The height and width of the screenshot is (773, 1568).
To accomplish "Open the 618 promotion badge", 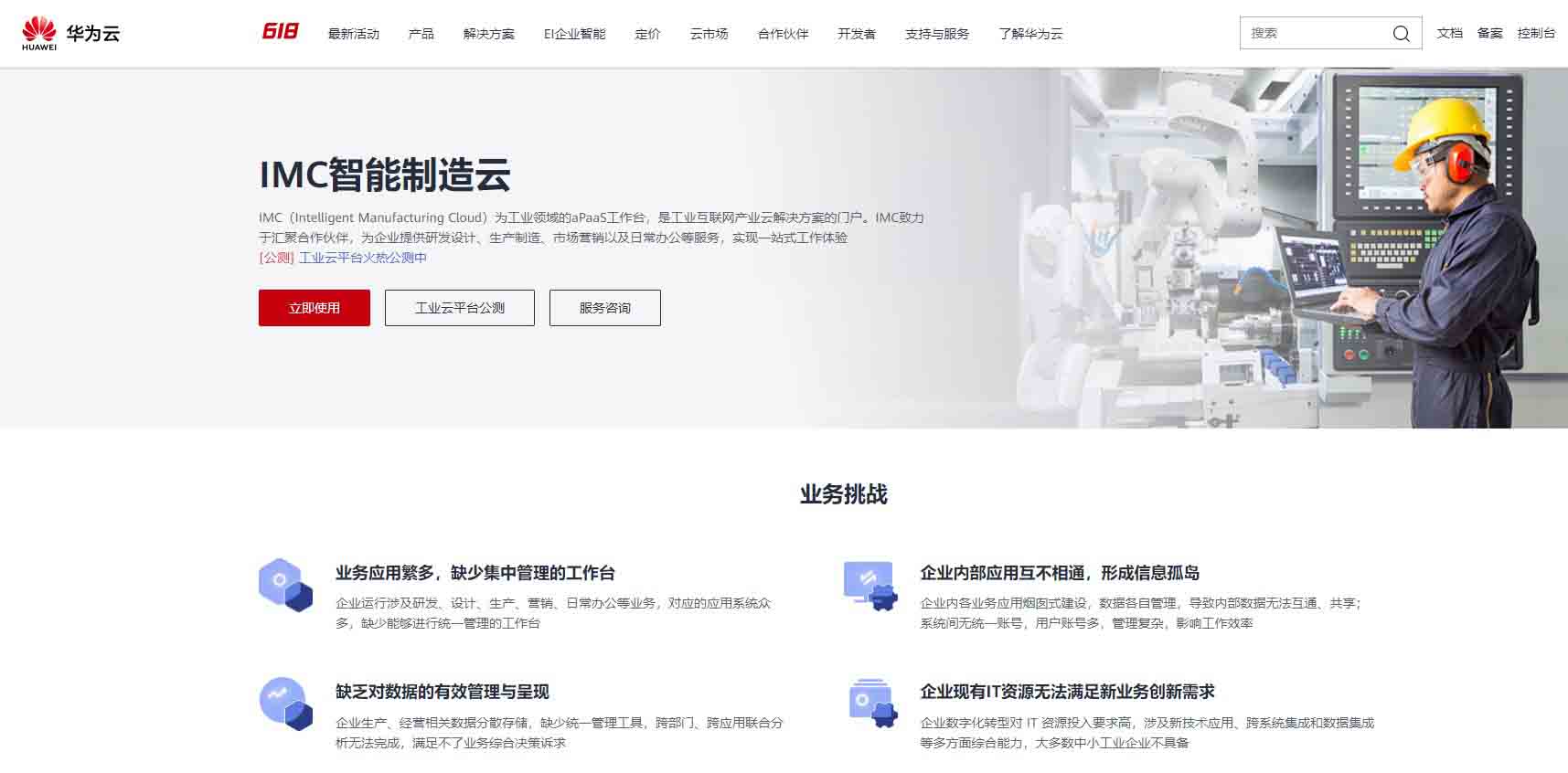I will [x=280, y=32].
